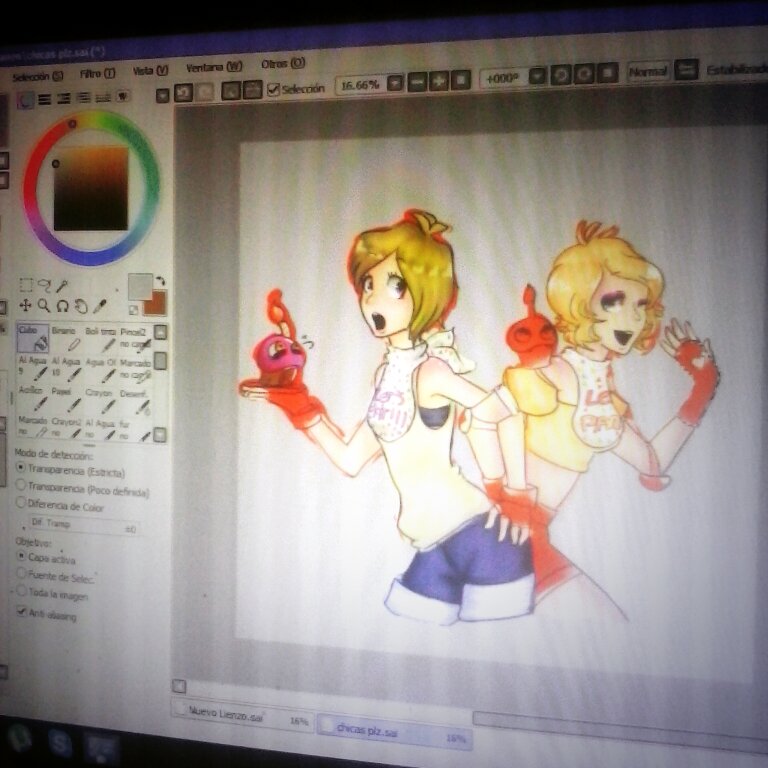
Task: Click the transparent color toggle icon
Action: click(x=133, y=310)
